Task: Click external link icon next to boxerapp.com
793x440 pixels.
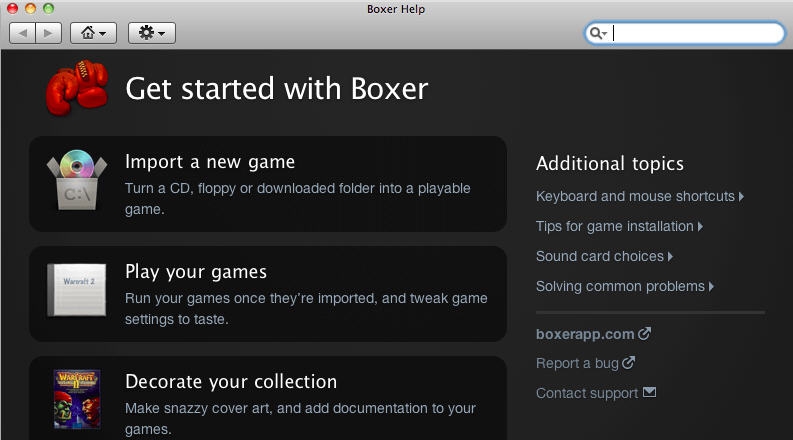Action: point(644,333)
